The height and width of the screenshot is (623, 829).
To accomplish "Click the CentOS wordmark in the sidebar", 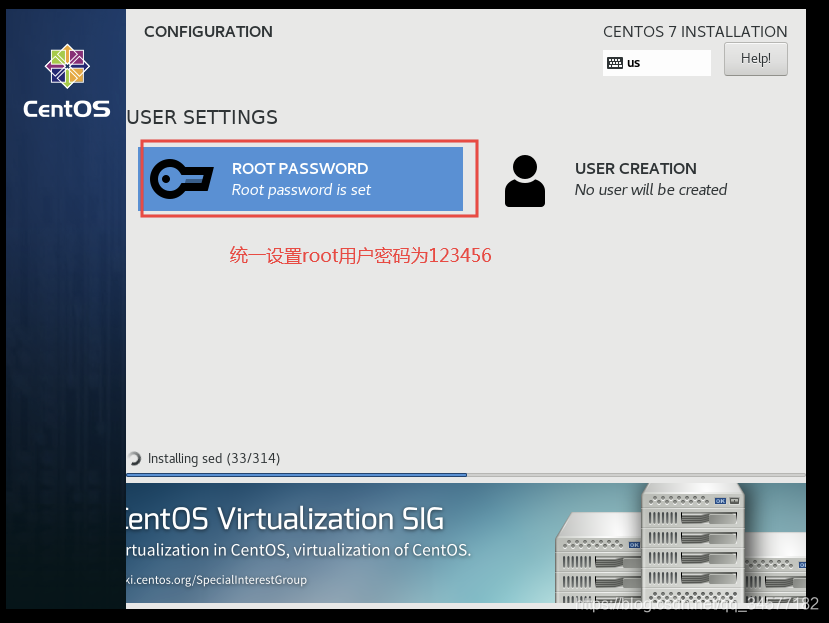I will tap(67, 109).
